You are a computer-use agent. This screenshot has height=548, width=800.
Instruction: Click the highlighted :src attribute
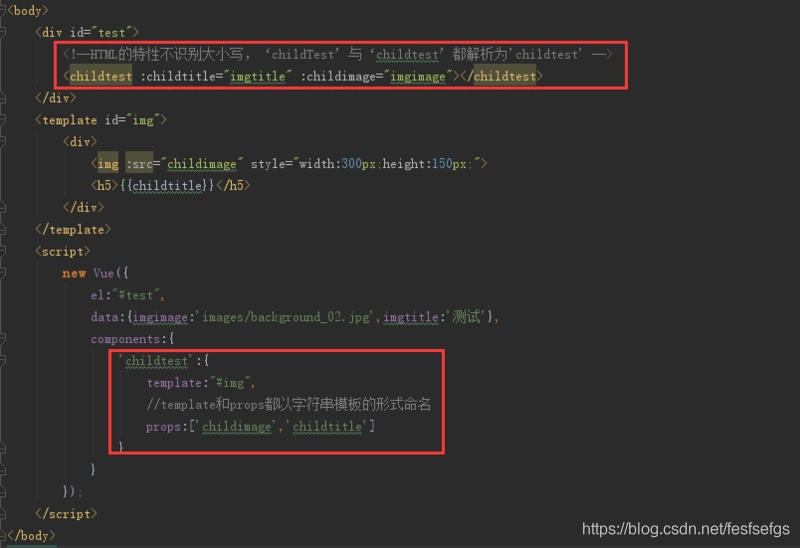139,164
